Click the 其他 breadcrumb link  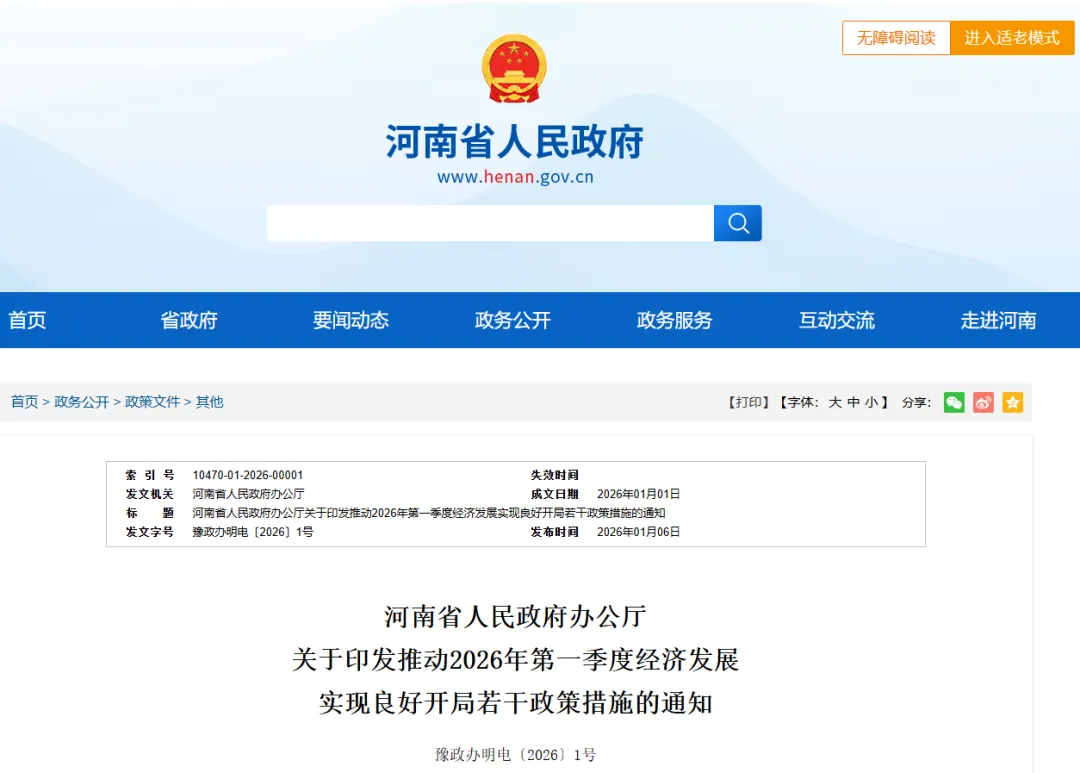209,402
